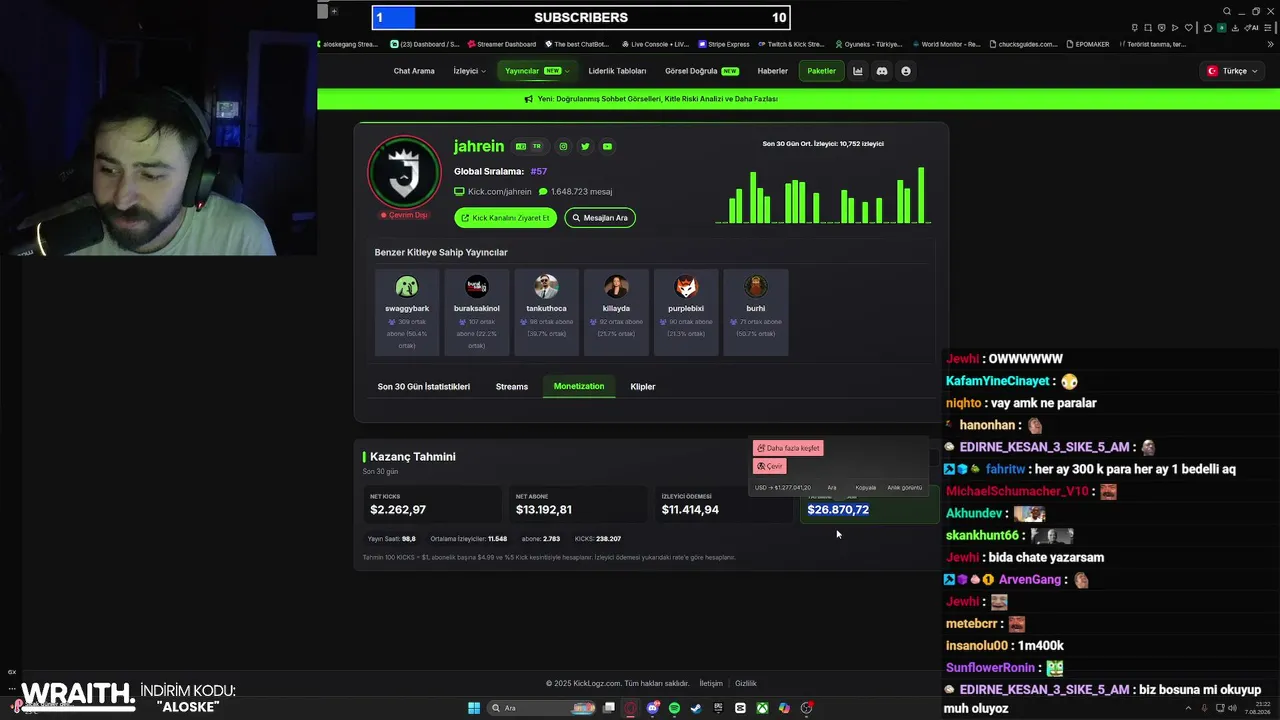The height and width of the screenshot is (720, 1280).
Task: Click the Kopyala option in the popup
Action: (x=866, y=488)
